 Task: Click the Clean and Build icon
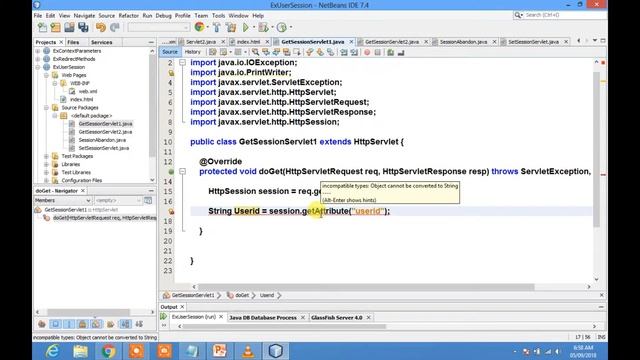click(x=231, y=27)
